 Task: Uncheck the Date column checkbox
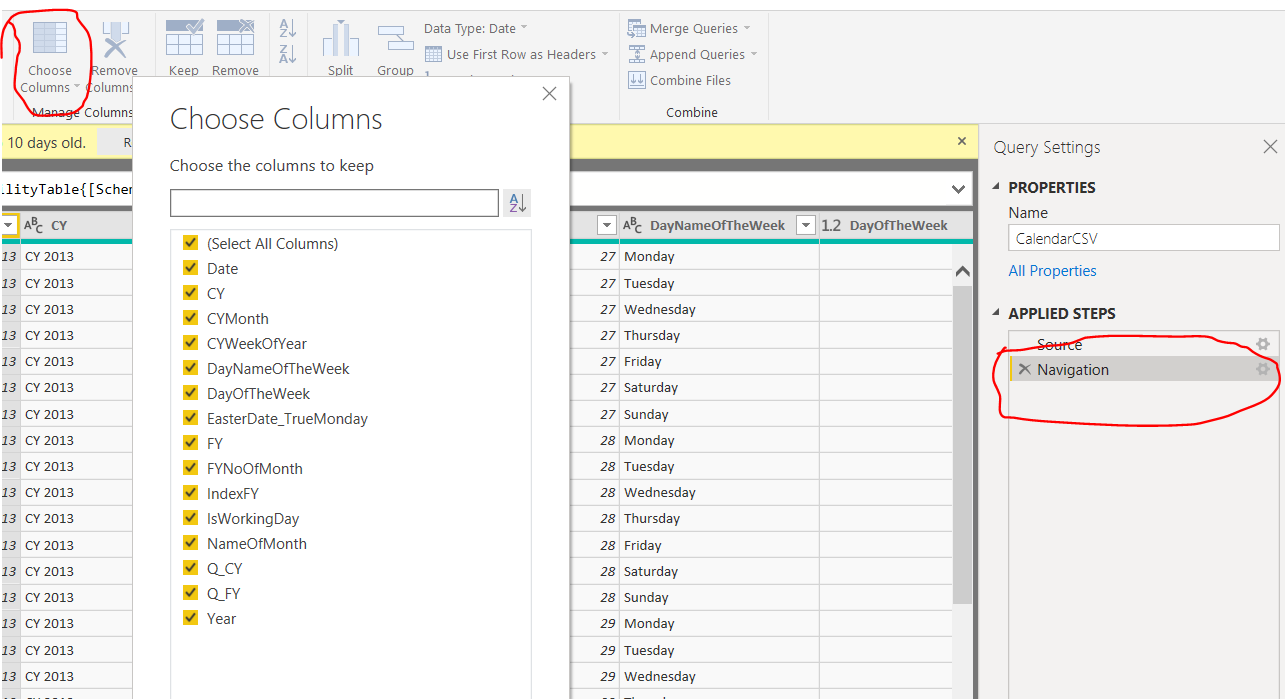pos(190,268)
